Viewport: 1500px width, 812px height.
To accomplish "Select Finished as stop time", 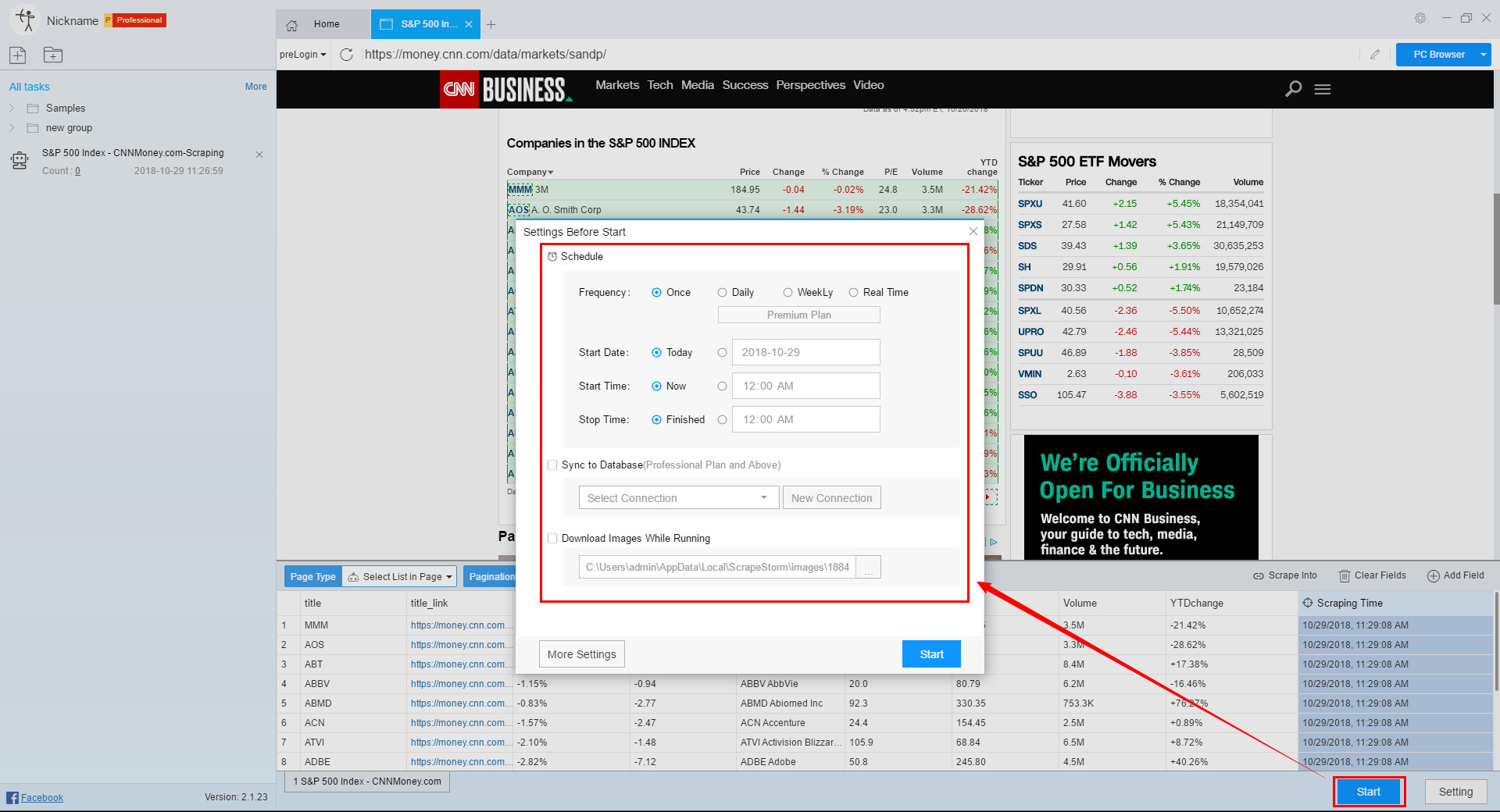I will [x=656, y=420].
